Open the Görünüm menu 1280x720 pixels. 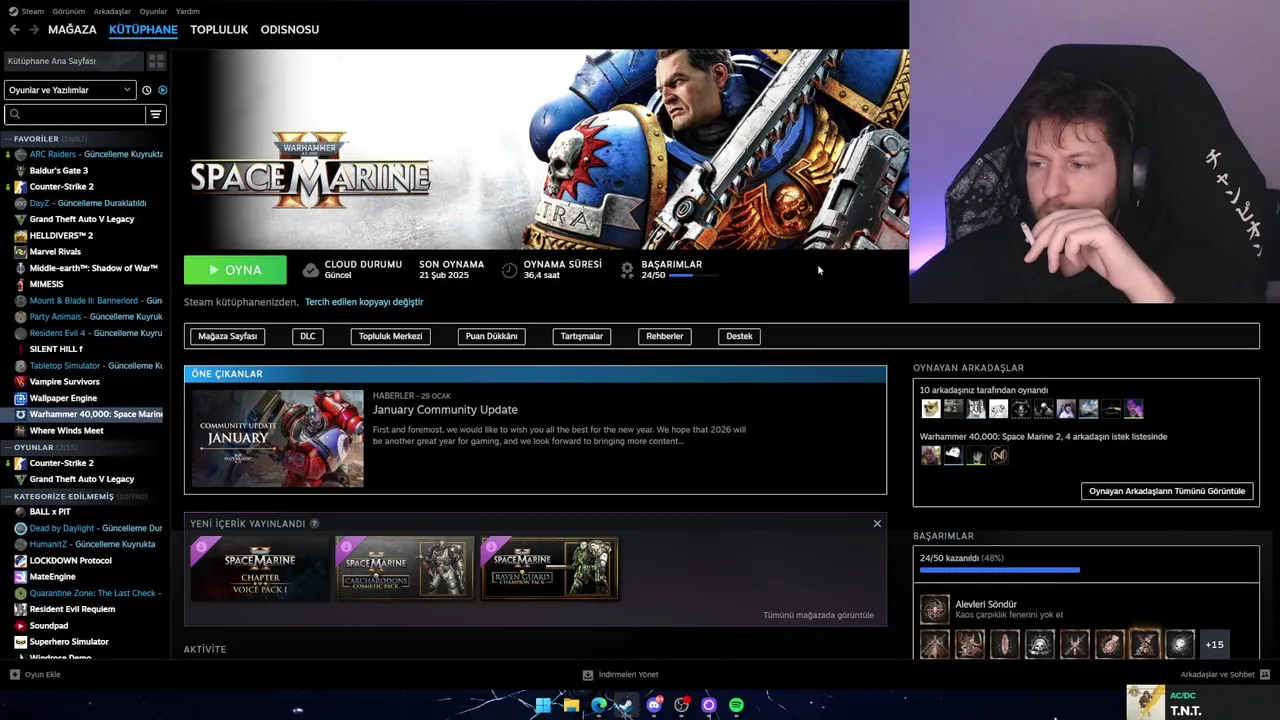[69, 11]
